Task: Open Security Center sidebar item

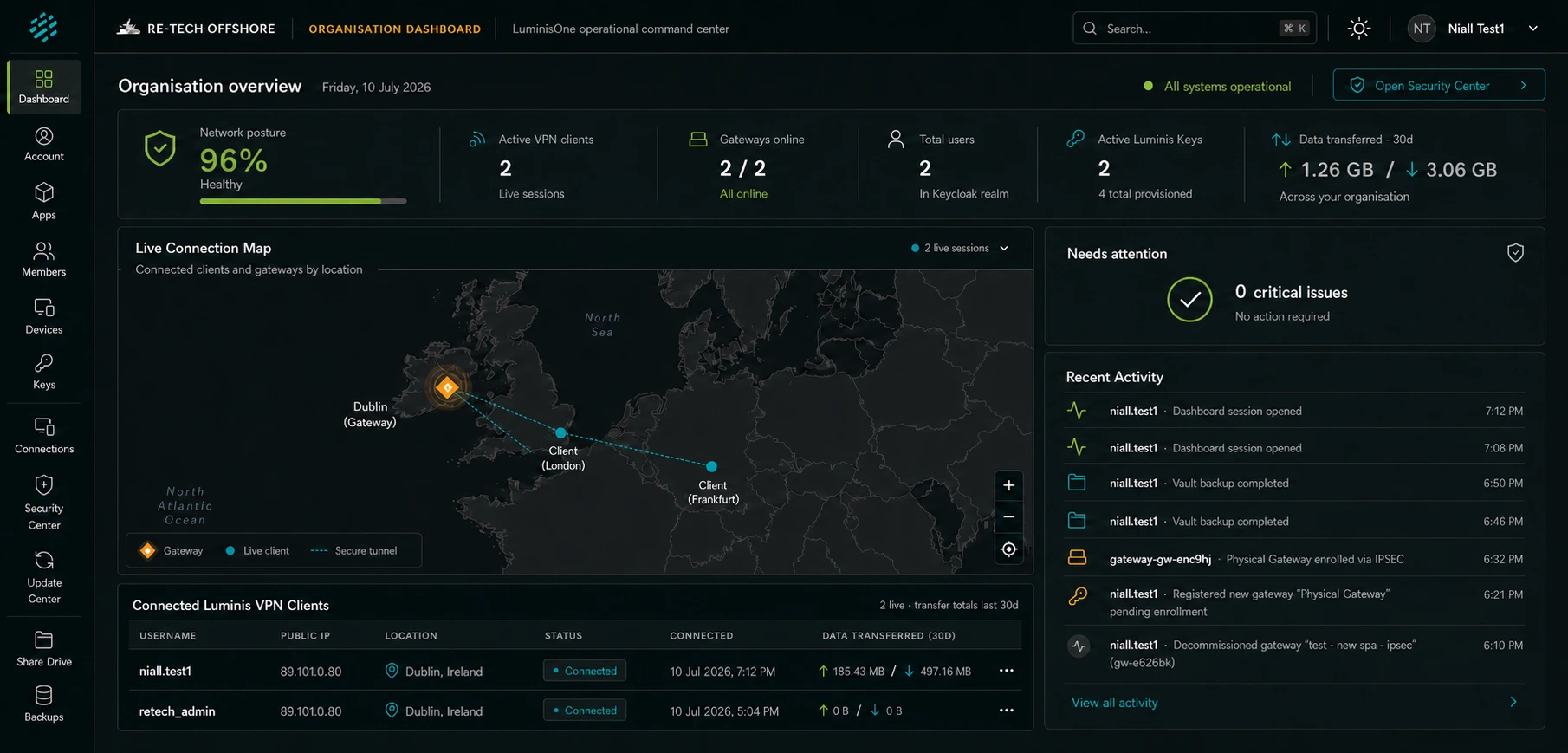Action: click(x=44, y=503)
